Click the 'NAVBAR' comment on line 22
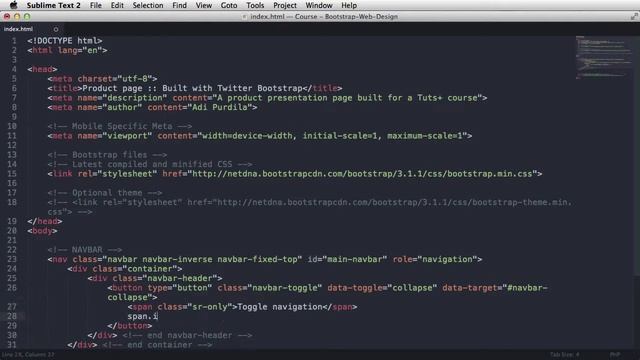640x360 pixels. point(85,250)
